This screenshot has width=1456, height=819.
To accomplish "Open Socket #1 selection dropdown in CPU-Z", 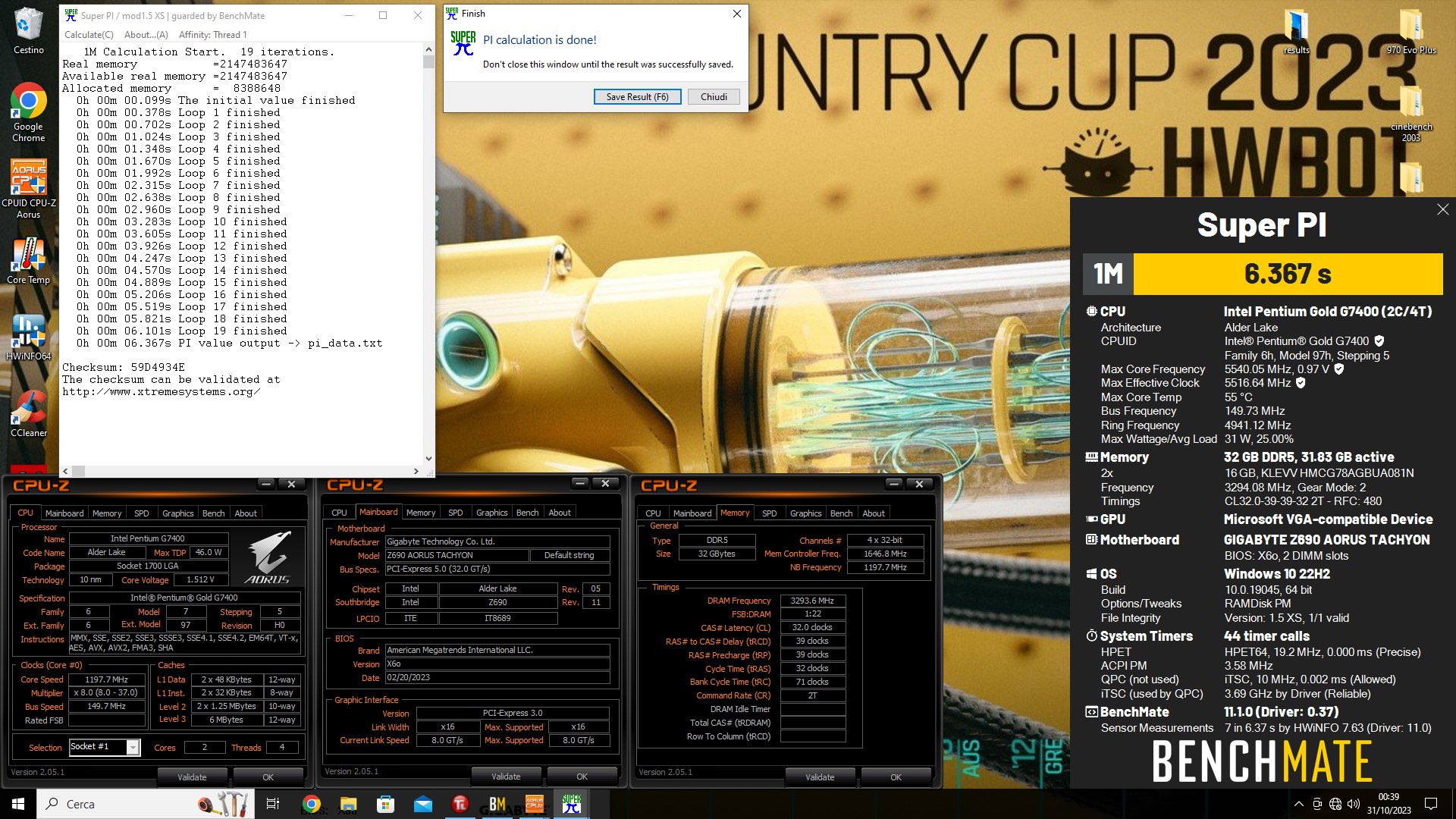I will click(105, 747).
